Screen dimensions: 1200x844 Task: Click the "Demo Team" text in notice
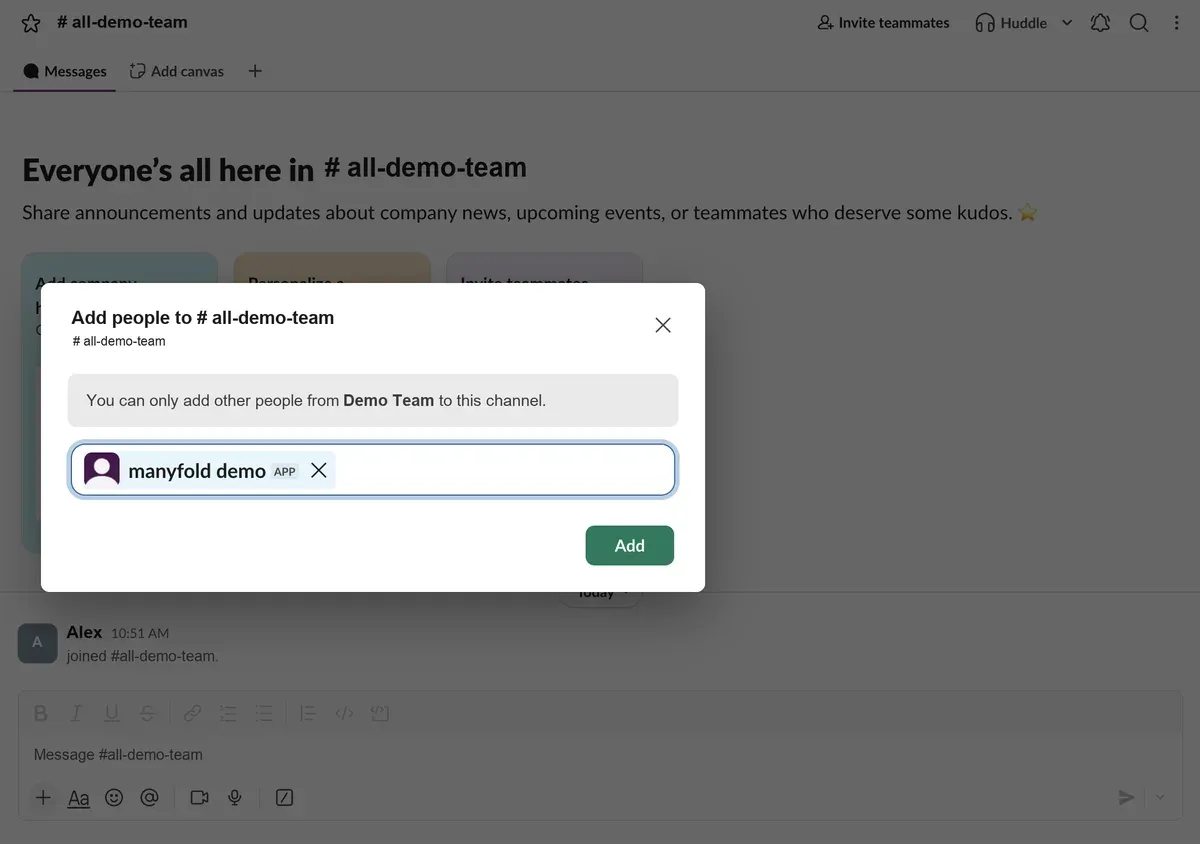pyautogui.click(x=388, y=400)
